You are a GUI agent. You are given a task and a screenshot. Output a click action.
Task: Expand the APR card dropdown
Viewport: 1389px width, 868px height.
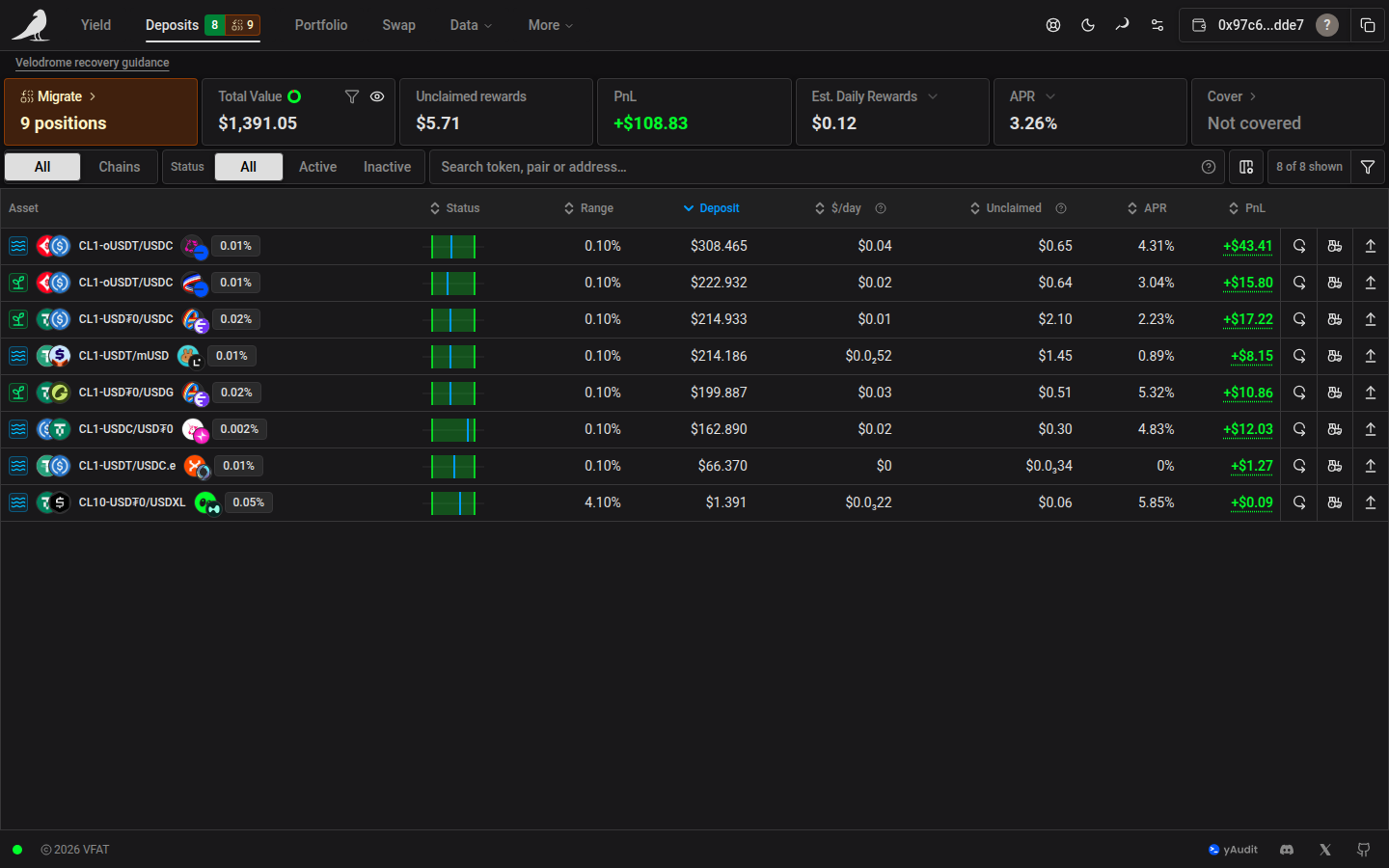click(x=1050, y=96)
